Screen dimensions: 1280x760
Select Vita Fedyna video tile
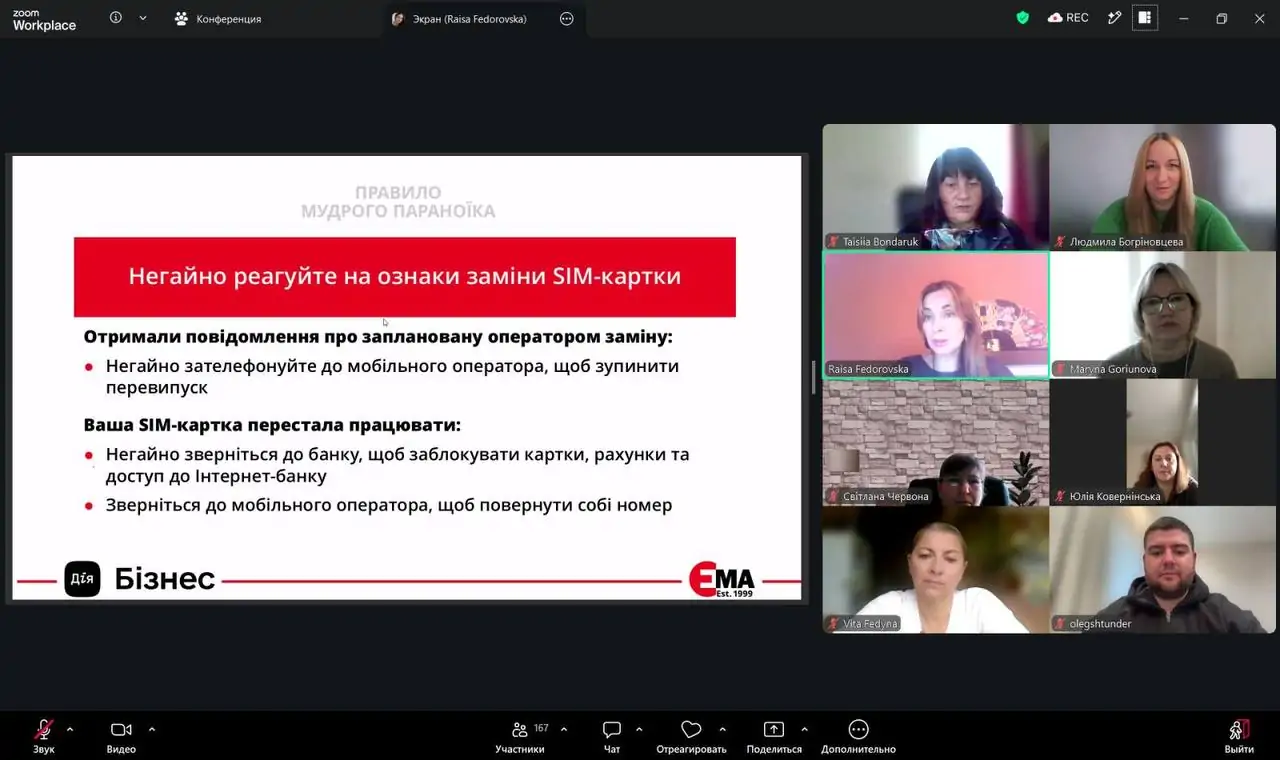pos(936,570)
